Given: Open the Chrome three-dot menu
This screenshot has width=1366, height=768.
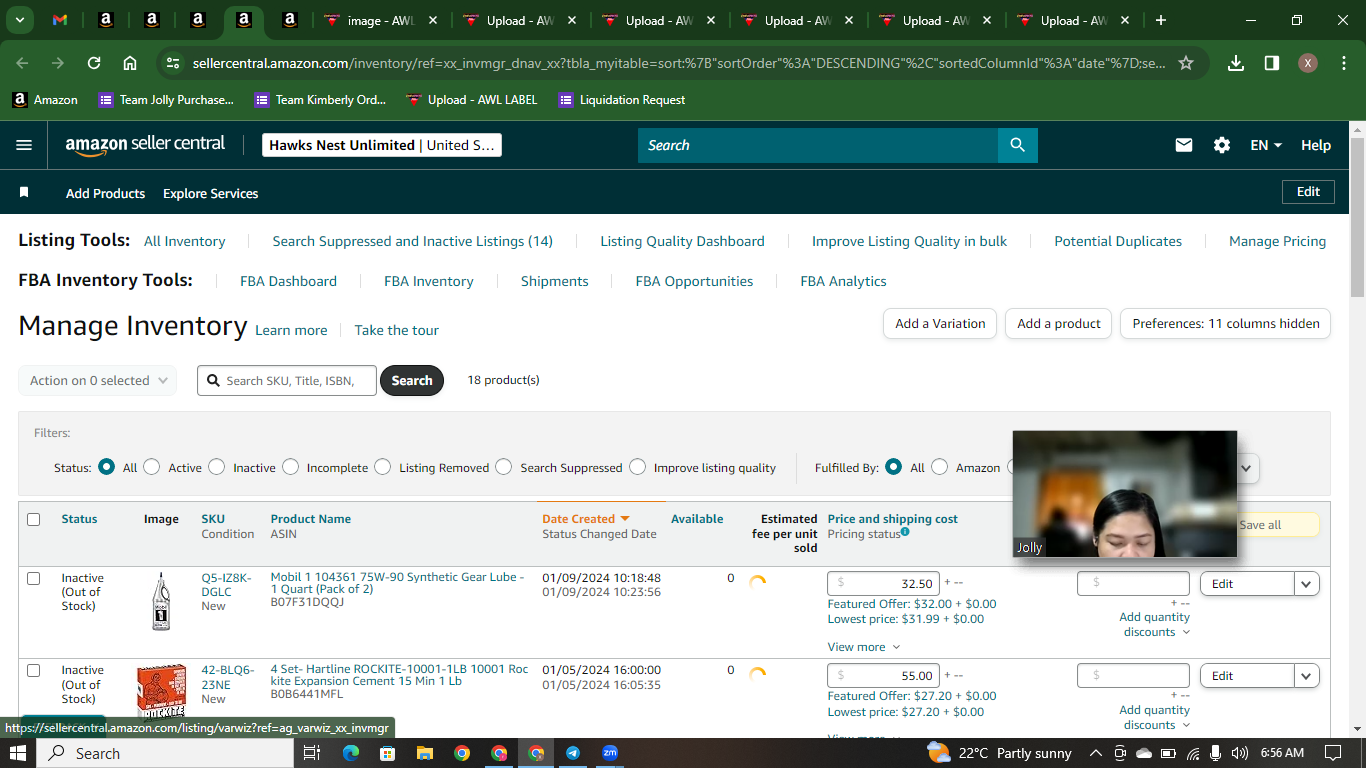Looking at the screenshot, I should [1342, 63].
